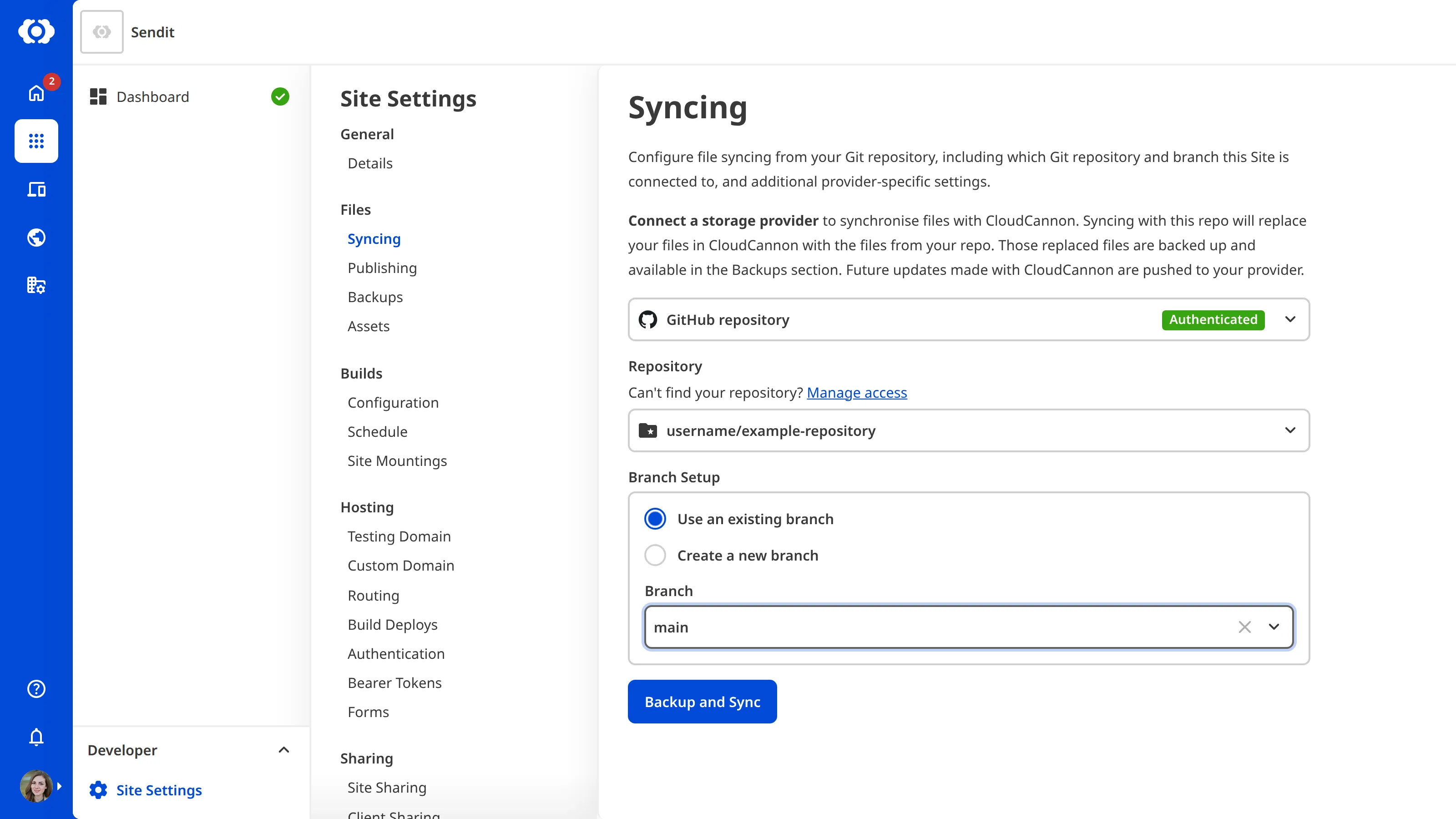Open the globe domains icon in the sidebar

(36, 238)
